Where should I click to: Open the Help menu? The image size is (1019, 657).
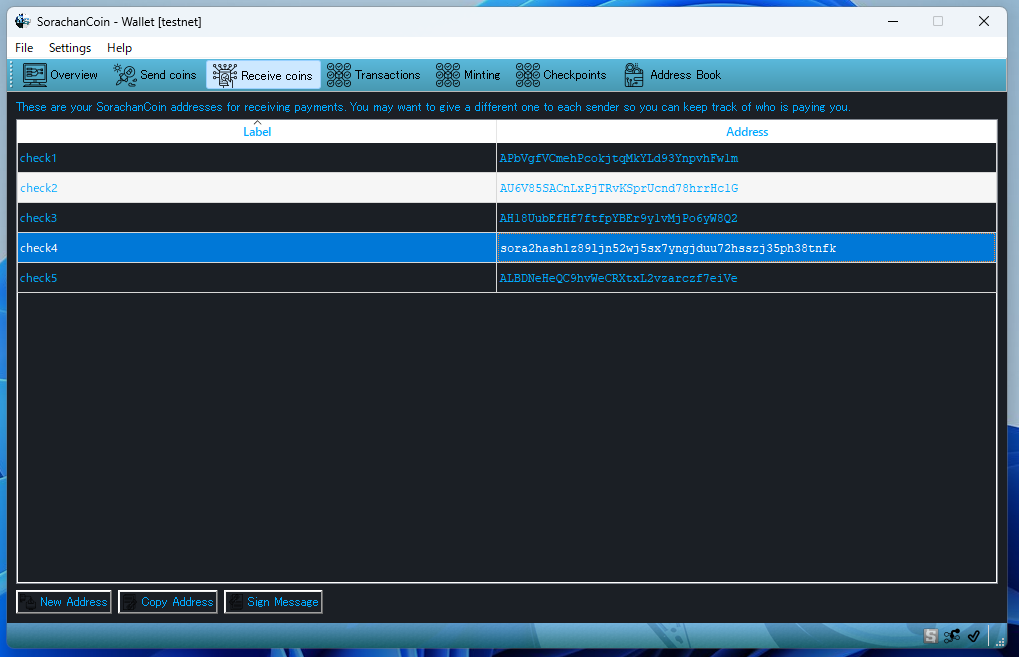click(119, 48)
